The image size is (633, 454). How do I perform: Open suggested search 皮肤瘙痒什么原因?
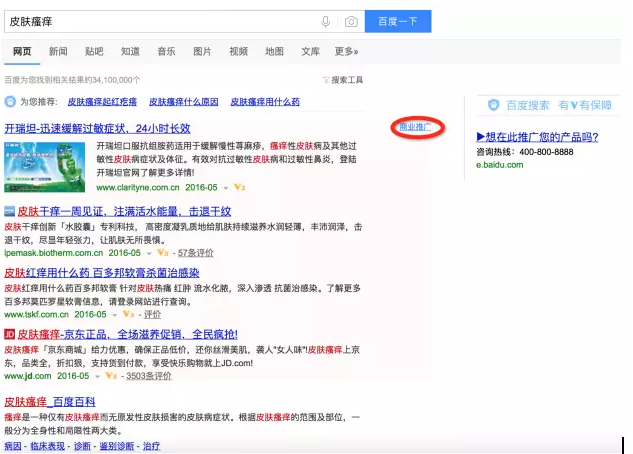click(x=184, y=102)
